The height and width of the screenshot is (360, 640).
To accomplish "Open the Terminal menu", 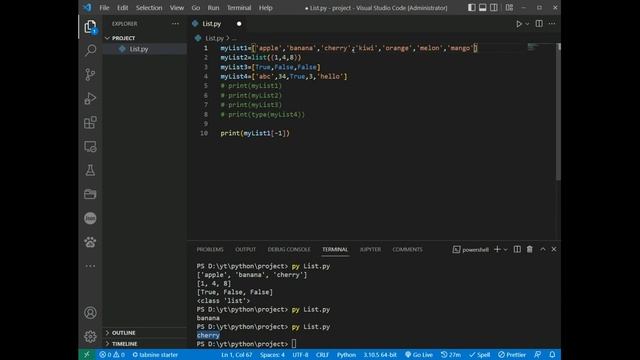I will (239, 8).
